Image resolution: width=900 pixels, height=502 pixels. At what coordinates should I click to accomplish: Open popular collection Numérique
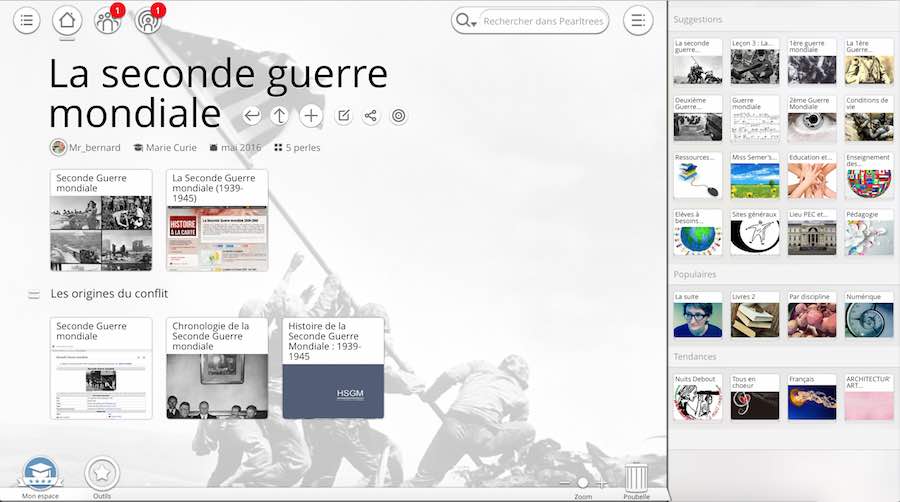[x=869, y=314]
